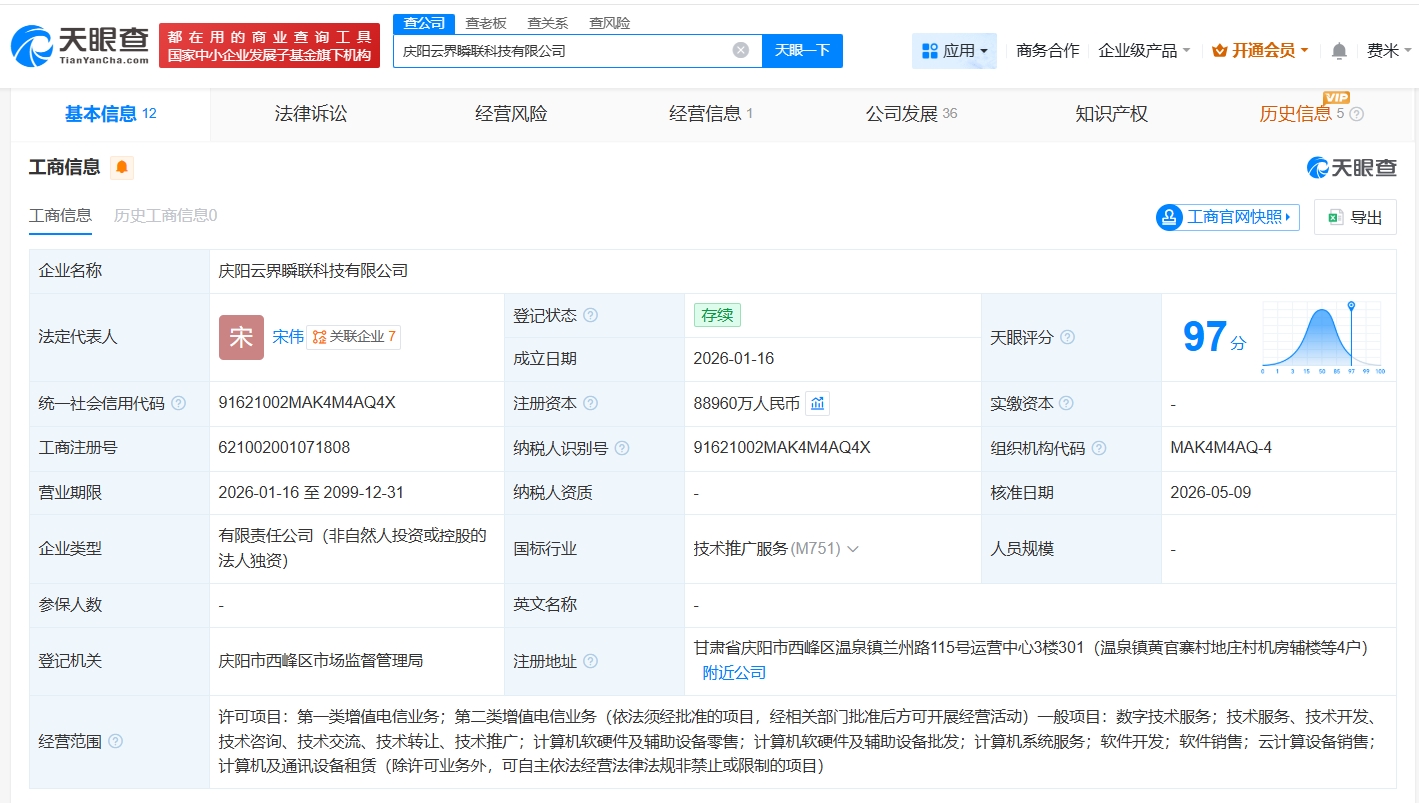Image resolution: width=1419 pixels, height=803 pixels.
Task: Switch to 经营信息 tab
Action: pos(711,114)
